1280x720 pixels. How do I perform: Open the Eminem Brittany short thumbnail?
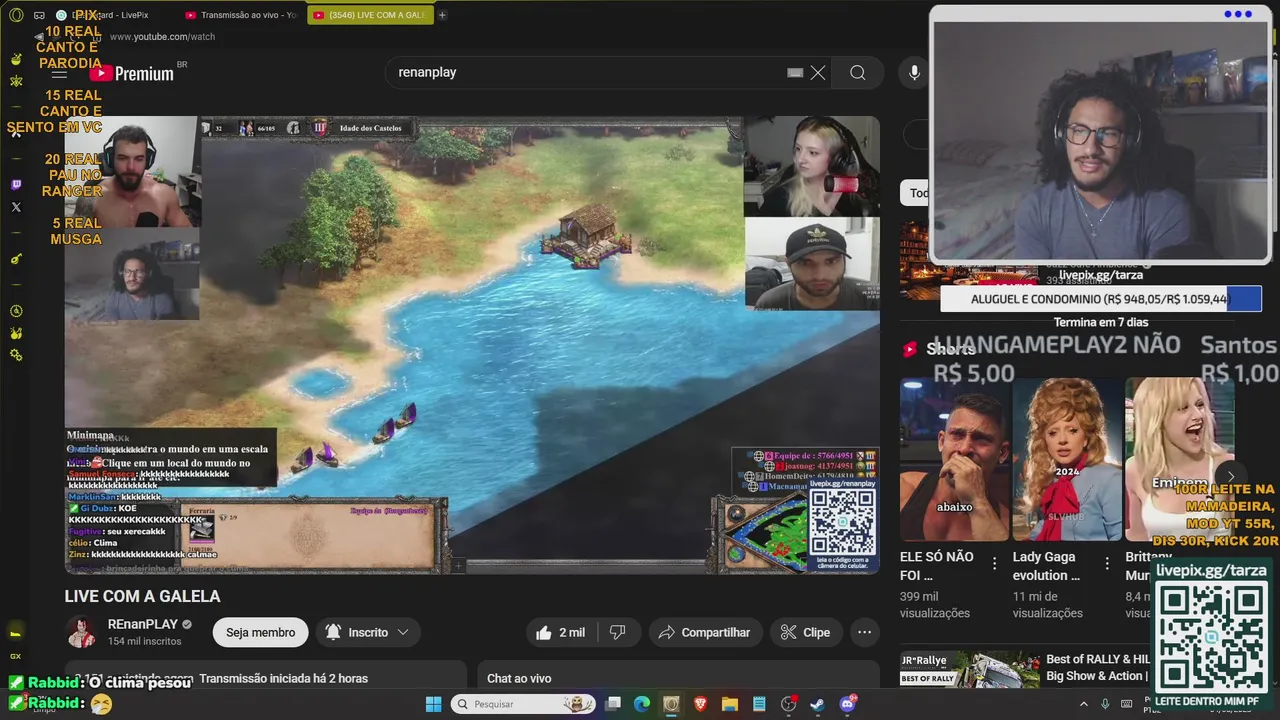click(1179, 460)
